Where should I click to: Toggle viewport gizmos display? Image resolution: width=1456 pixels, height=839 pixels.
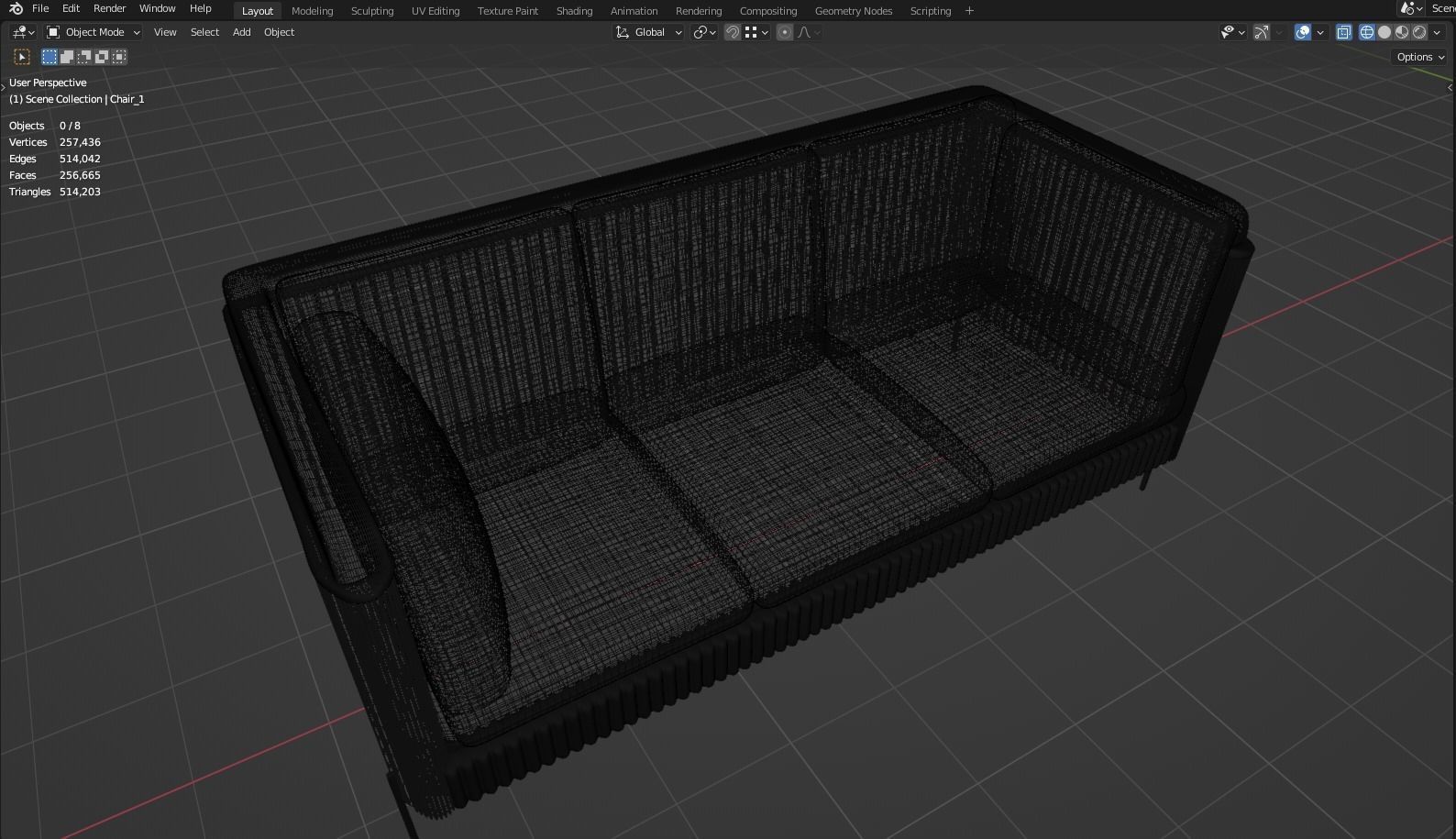coord(1262,32)
